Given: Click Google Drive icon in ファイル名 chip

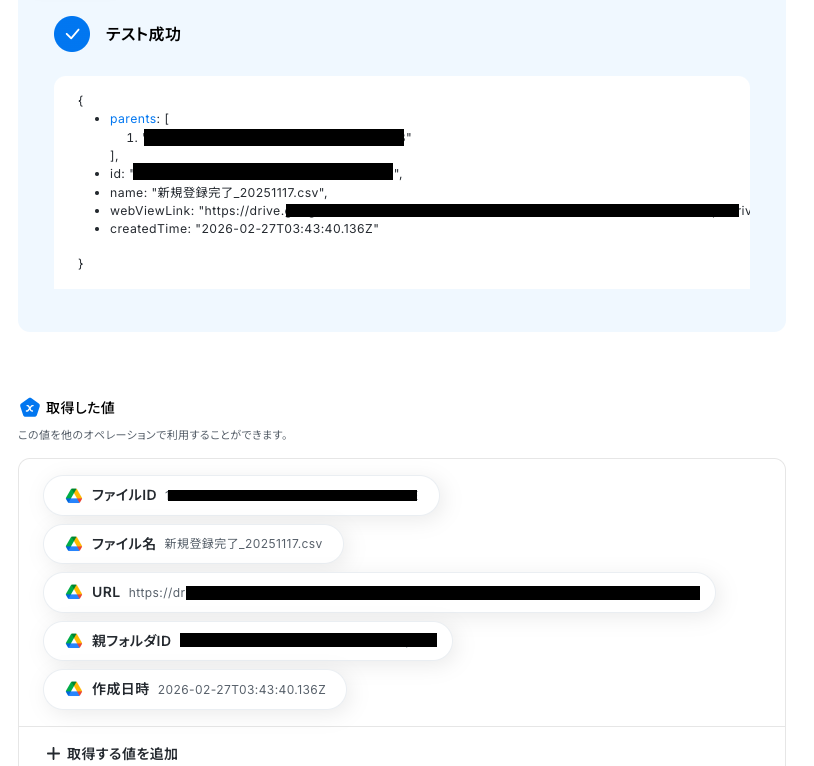Looking at the screenshot, I should (x=74, y=544).
